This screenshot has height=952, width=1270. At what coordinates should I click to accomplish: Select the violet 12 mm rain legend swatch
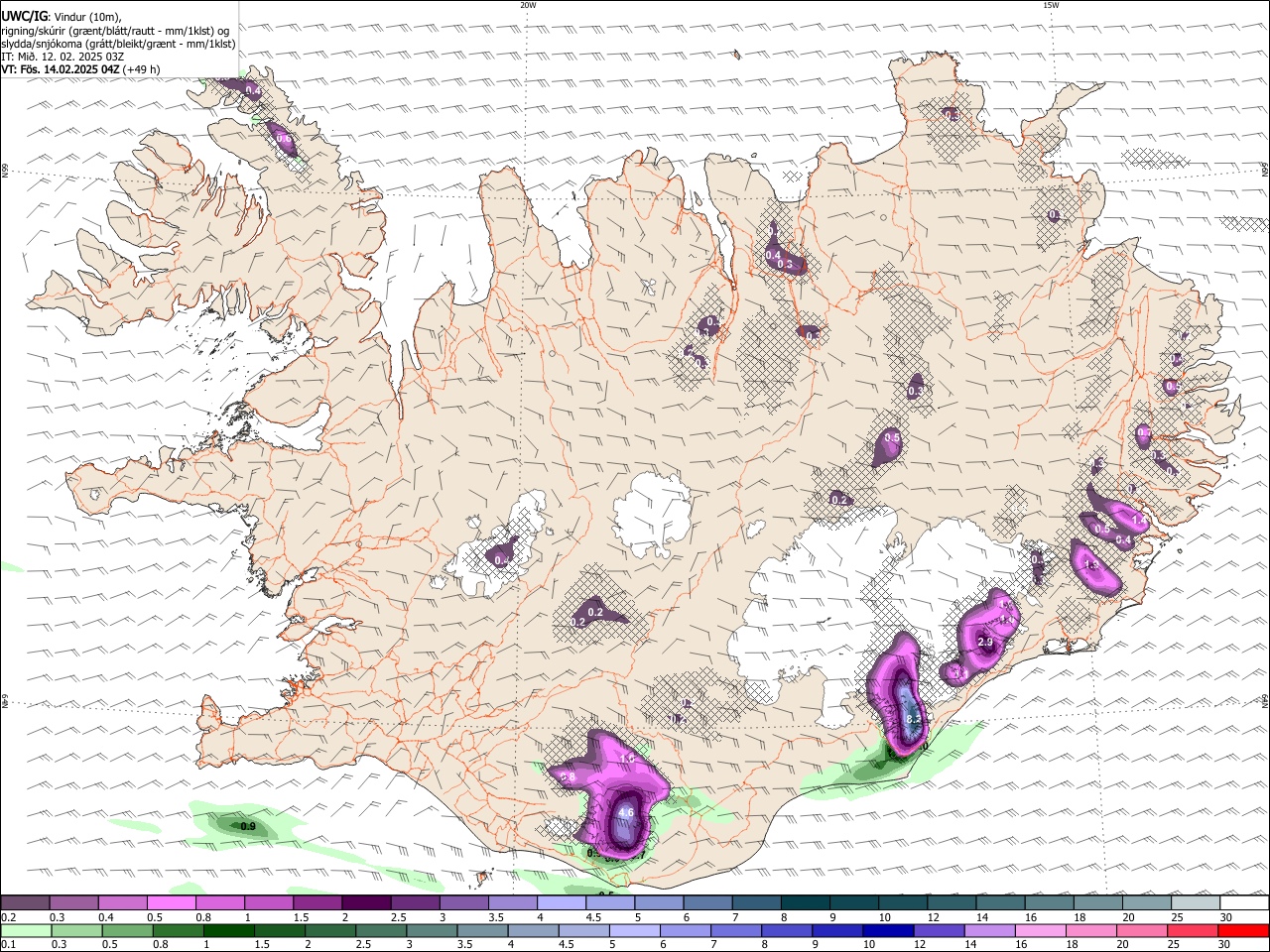[939, 930]
